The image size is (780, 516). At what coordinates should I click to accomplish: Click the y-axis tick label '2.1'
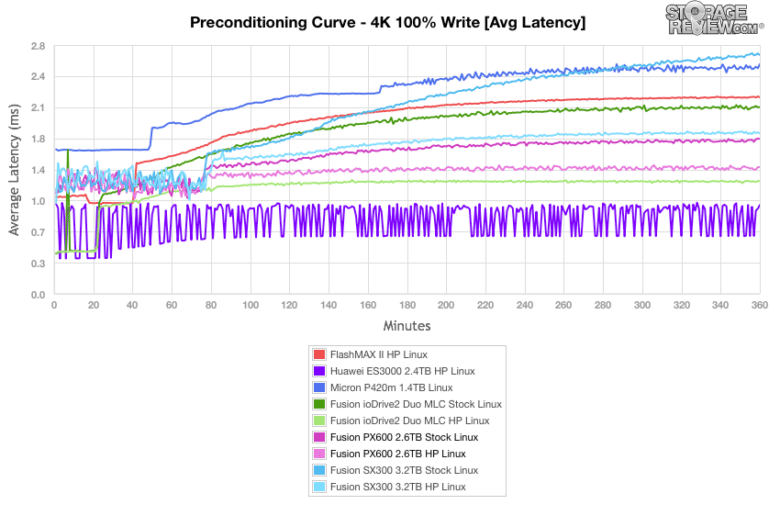click(x=38, y=108)
